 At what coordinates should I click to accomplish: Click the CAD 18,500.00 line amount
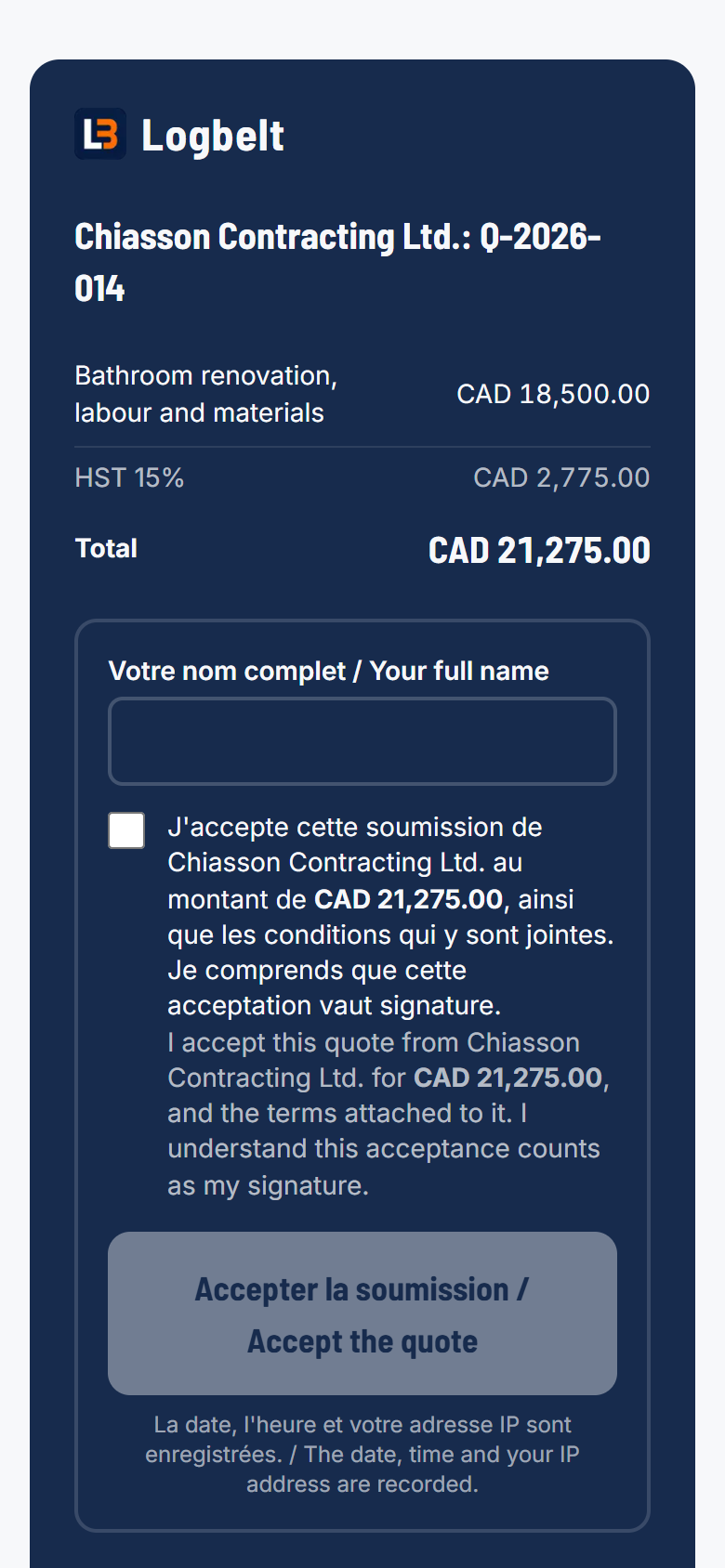click(x=553, y=394)
